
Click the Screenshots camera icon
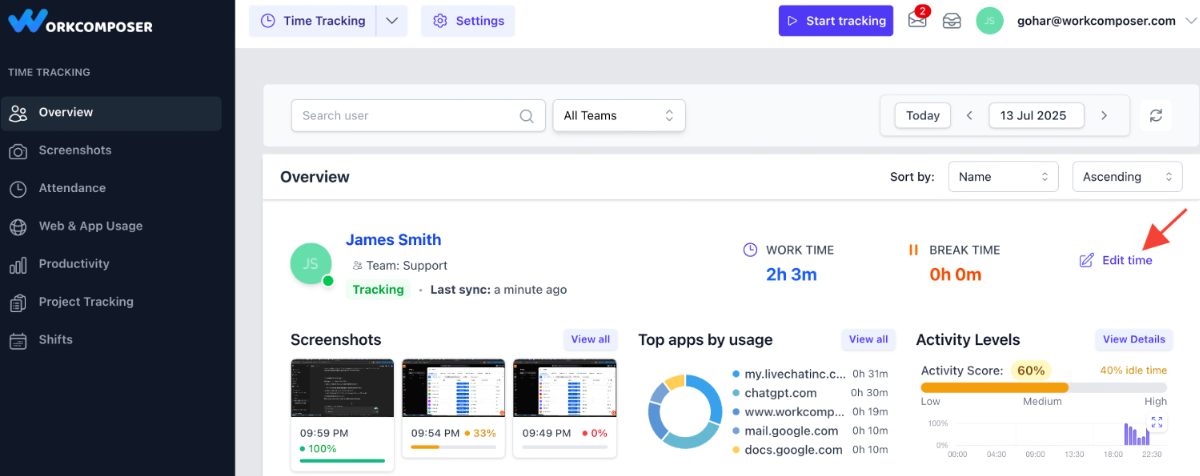click(x=18, y=151)
